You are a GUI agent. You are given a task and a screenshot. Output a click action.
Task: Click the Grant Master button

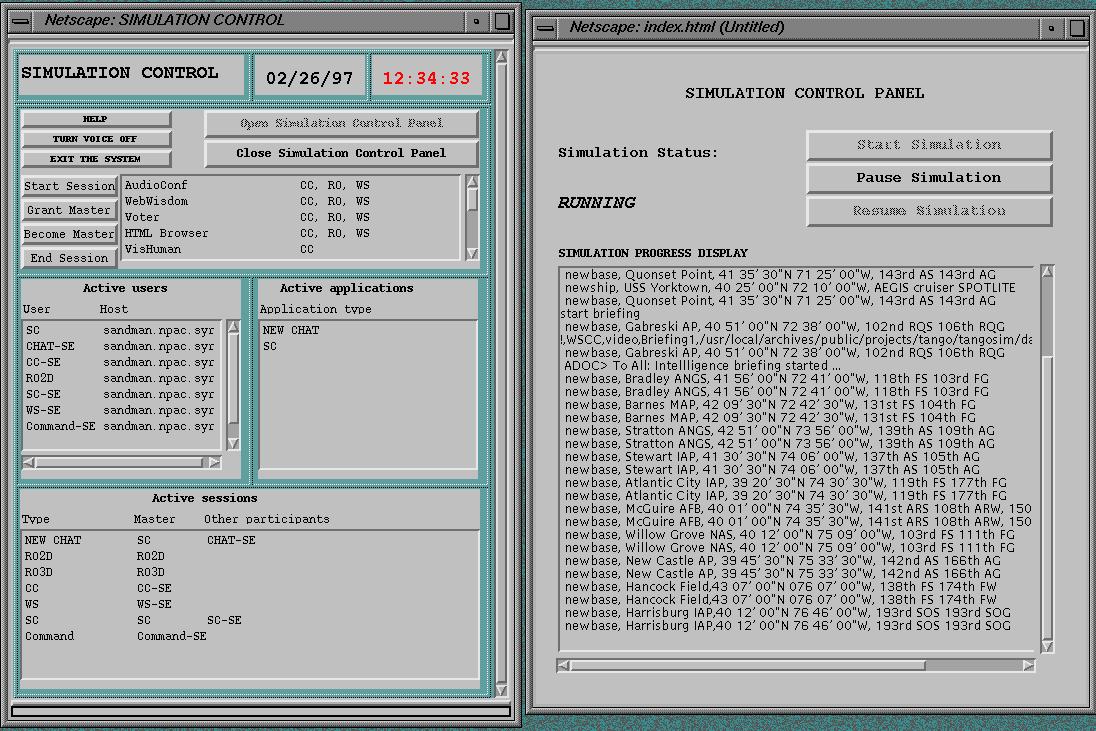point(69,210)
